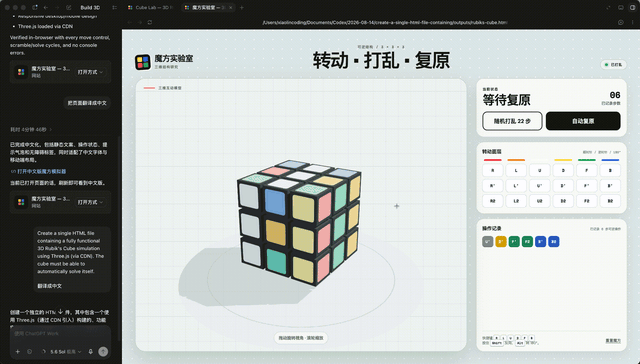The width and height of the screenshot is (640, 364).
Task: Click the rightmost icon in the top right corner
Action: coord(633,7)
